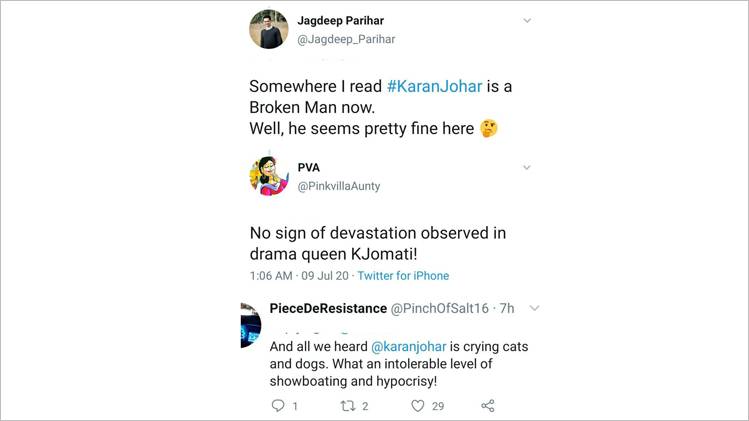The width and height of the screenshot is (749, 421).
Task: Open PVA's avatar image
Action: click(268, 175)
